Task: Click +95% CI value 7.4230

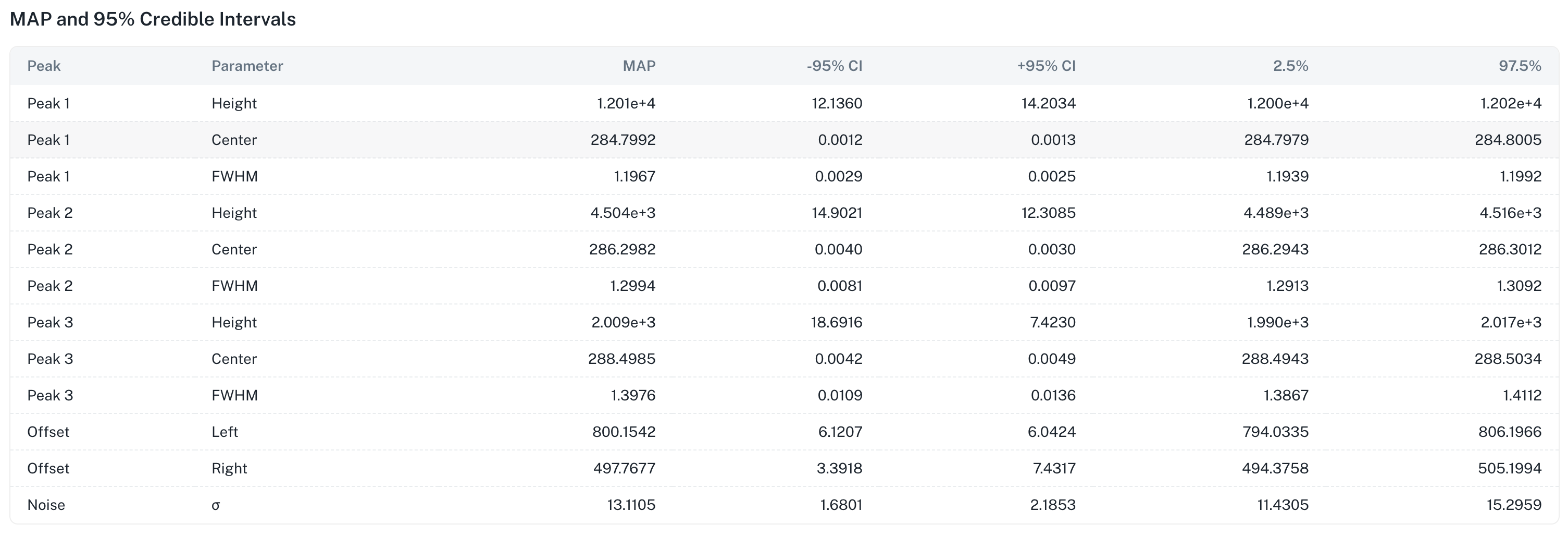Action: (1053, 323)
